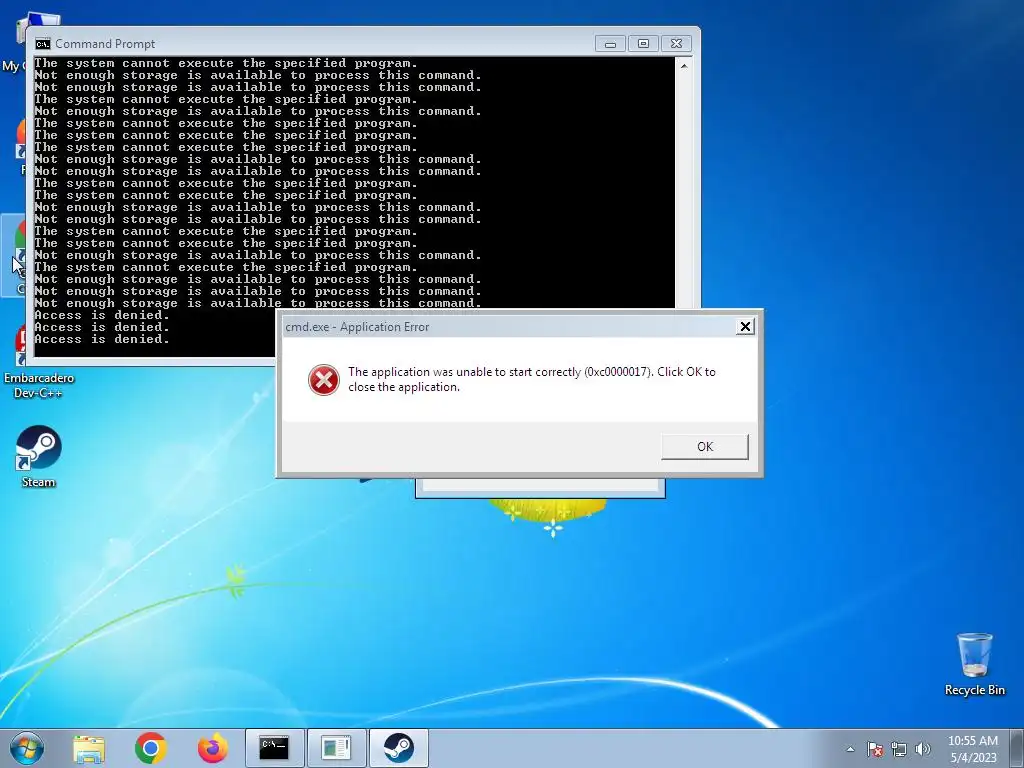This screenshot has width=1024, height=768.
Task: Open the Command Prompt window system menu icon
Action: [x=42, y=44]
